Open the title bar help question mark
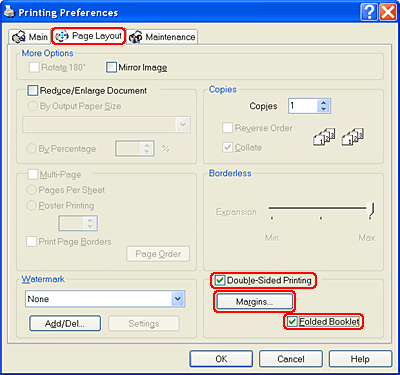 (369, 13)
